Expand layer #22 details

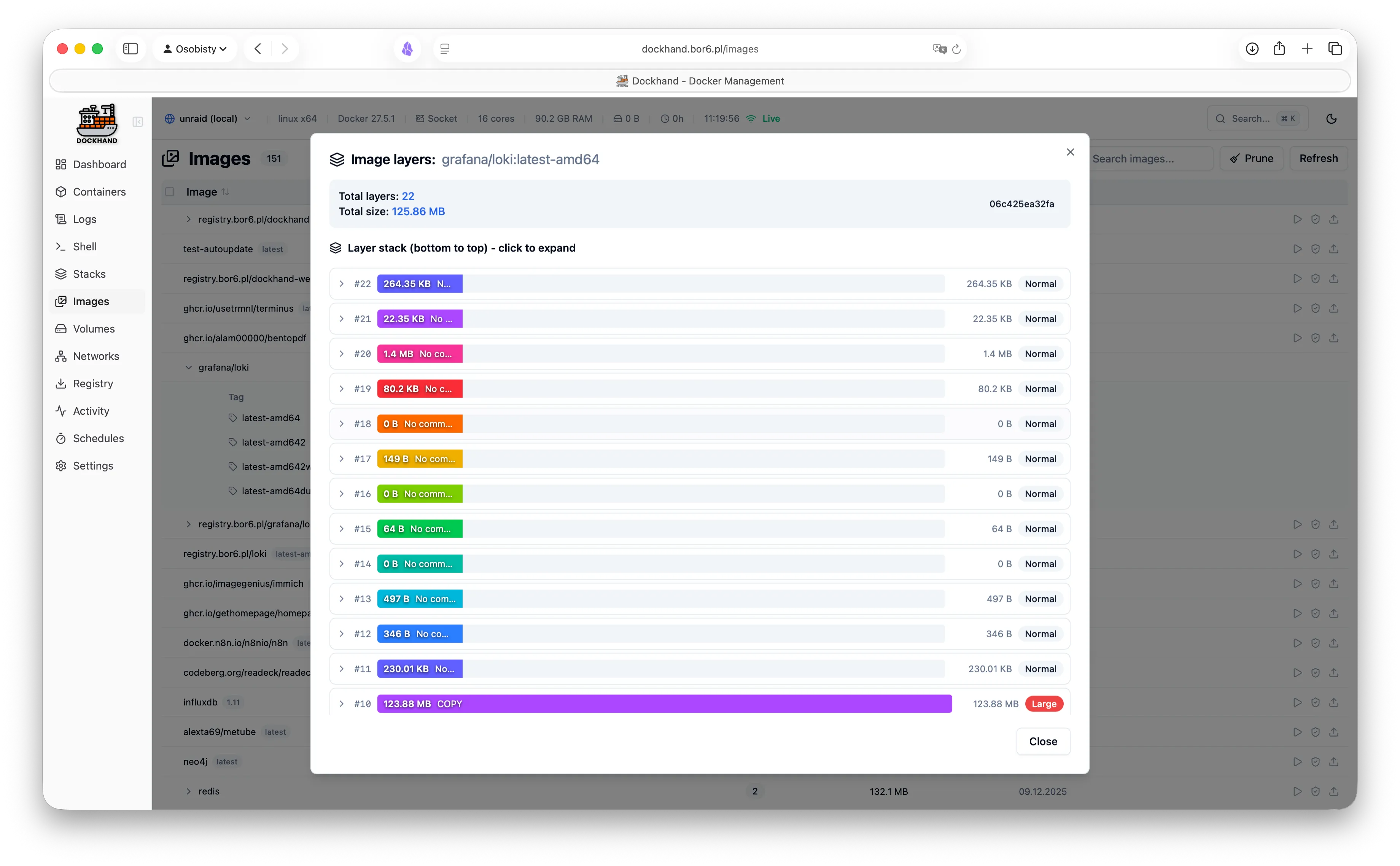[x=342, y=283]
